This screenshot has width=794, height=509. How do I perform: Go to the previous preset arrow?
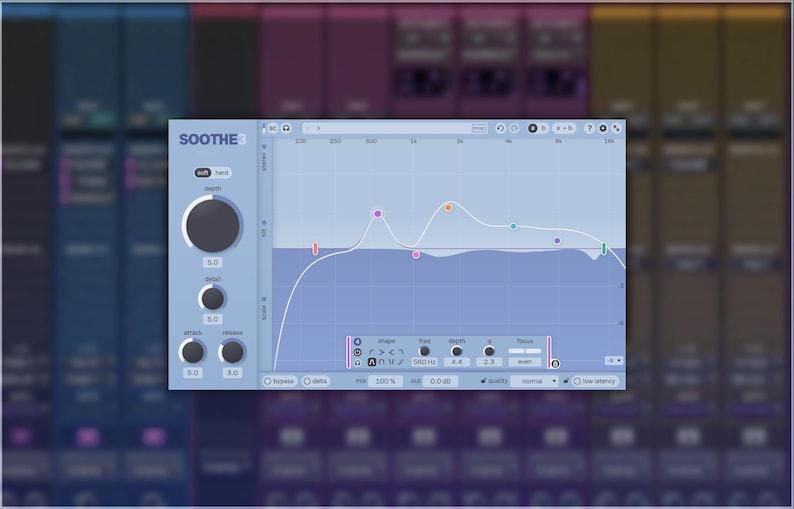(x=309, y=128)
